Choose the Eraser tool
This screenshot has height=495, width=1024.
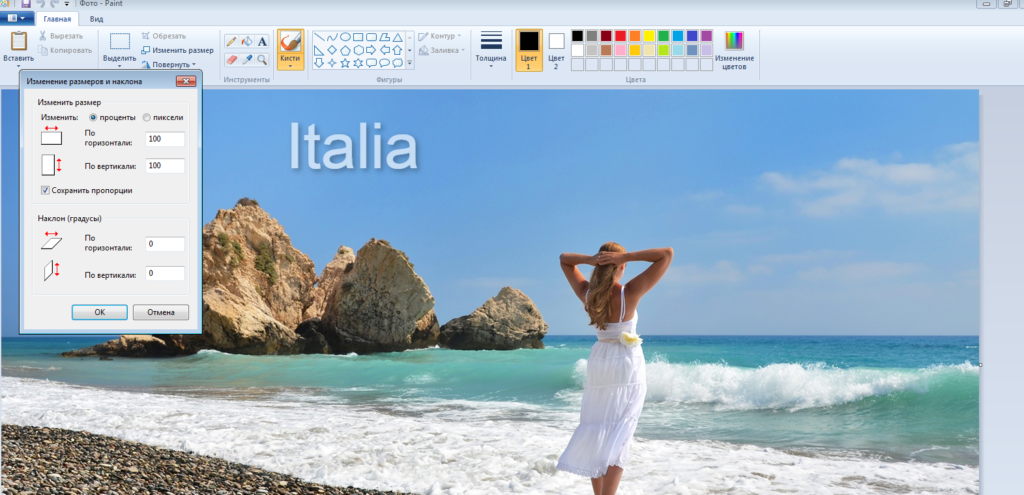click(x=232, y=59)
